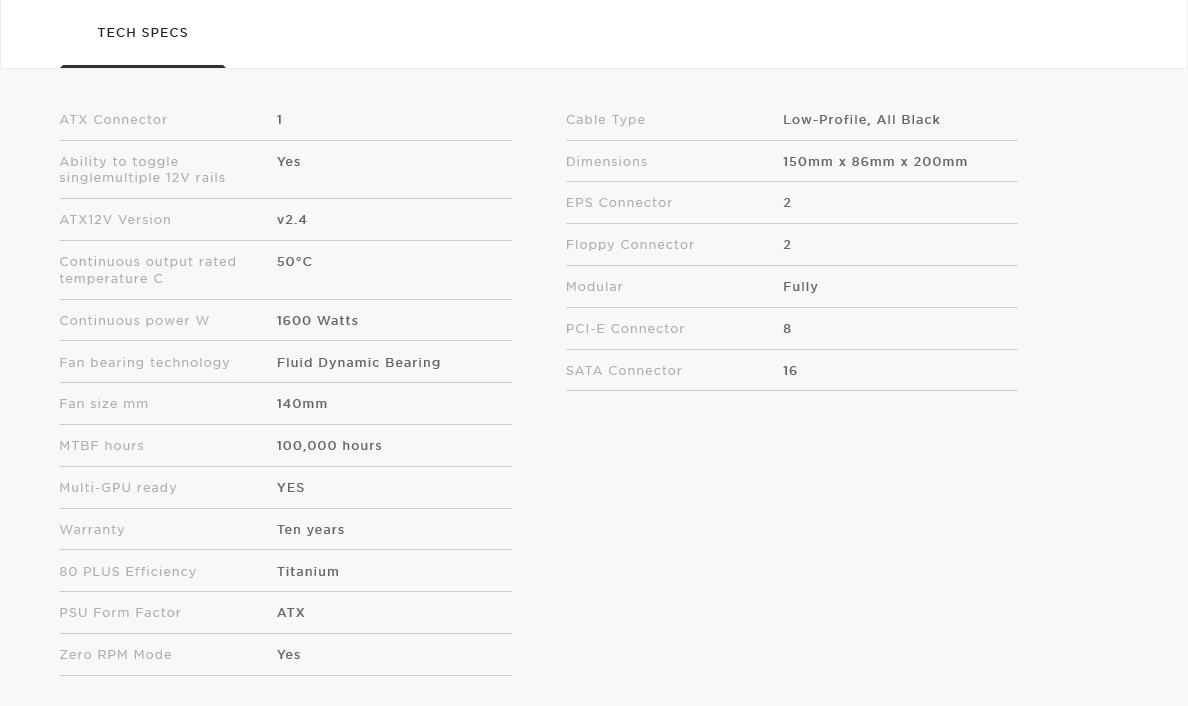Select the Multi-GPU ready label
Screen dimensions: 1188x706
coord(118,488)
